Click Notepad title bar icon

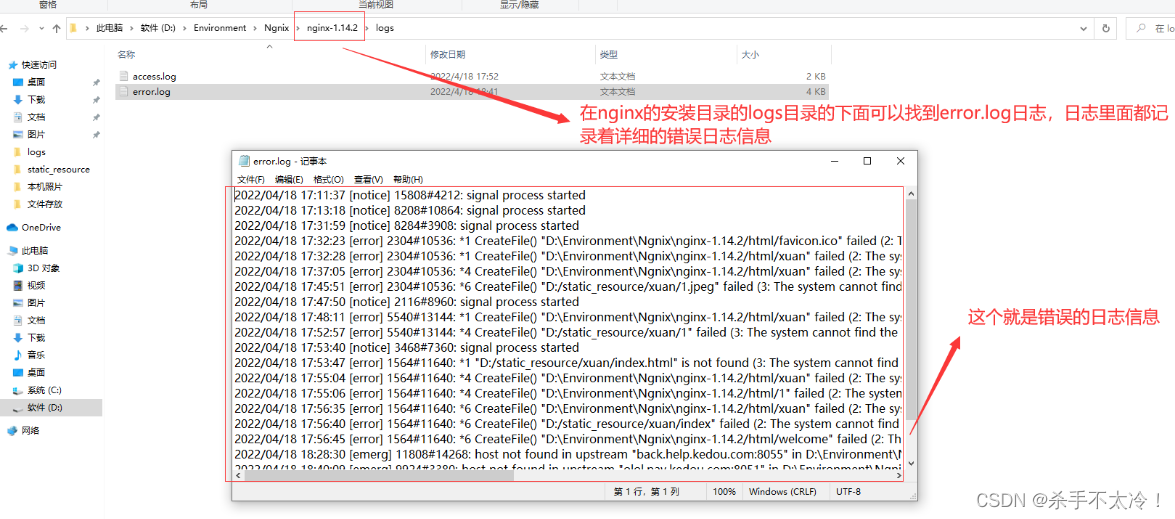[x=244, y=161]
